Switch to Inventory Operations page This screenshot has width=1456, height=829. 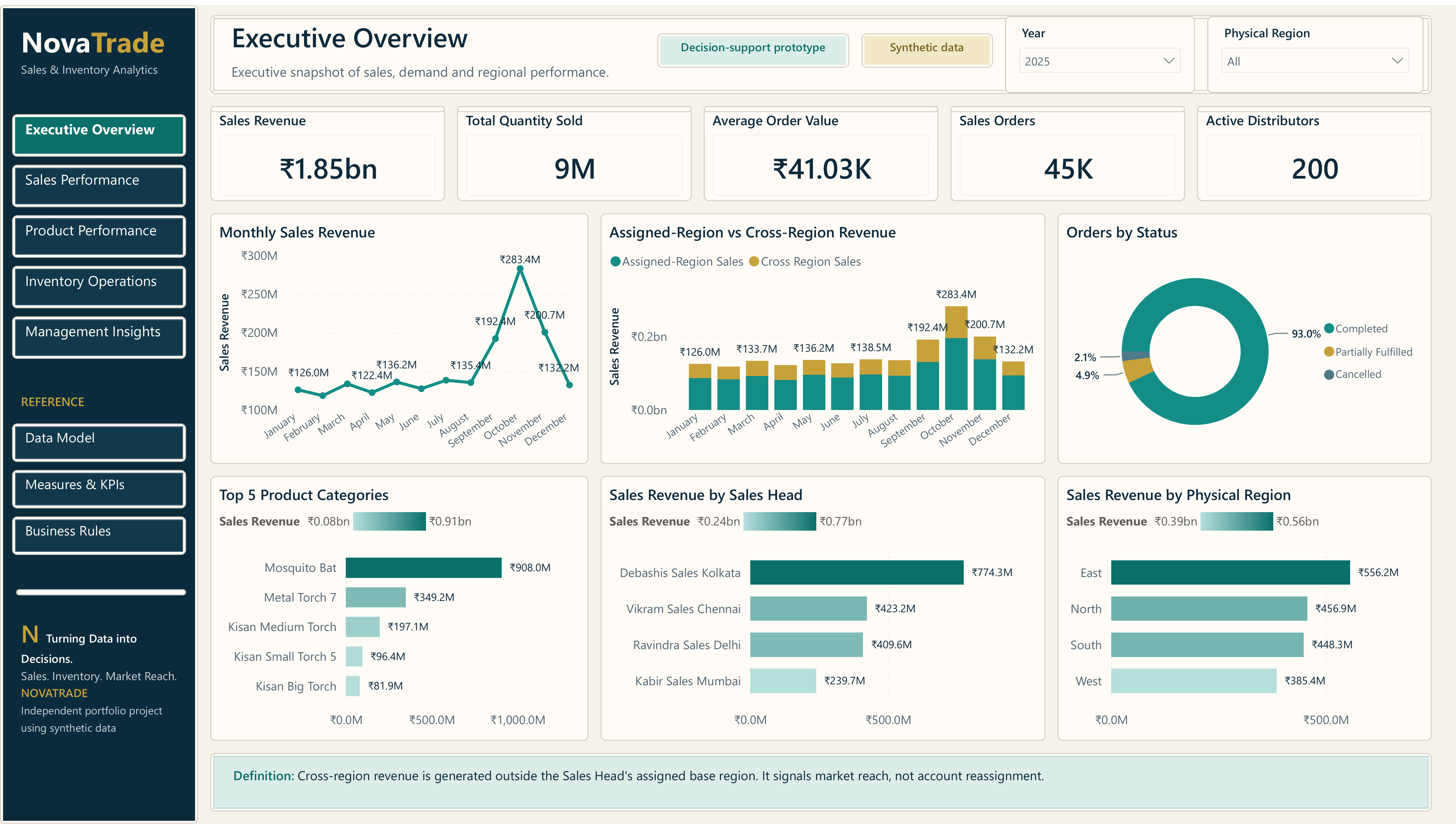pyautogui.click(x=99, y=287)
